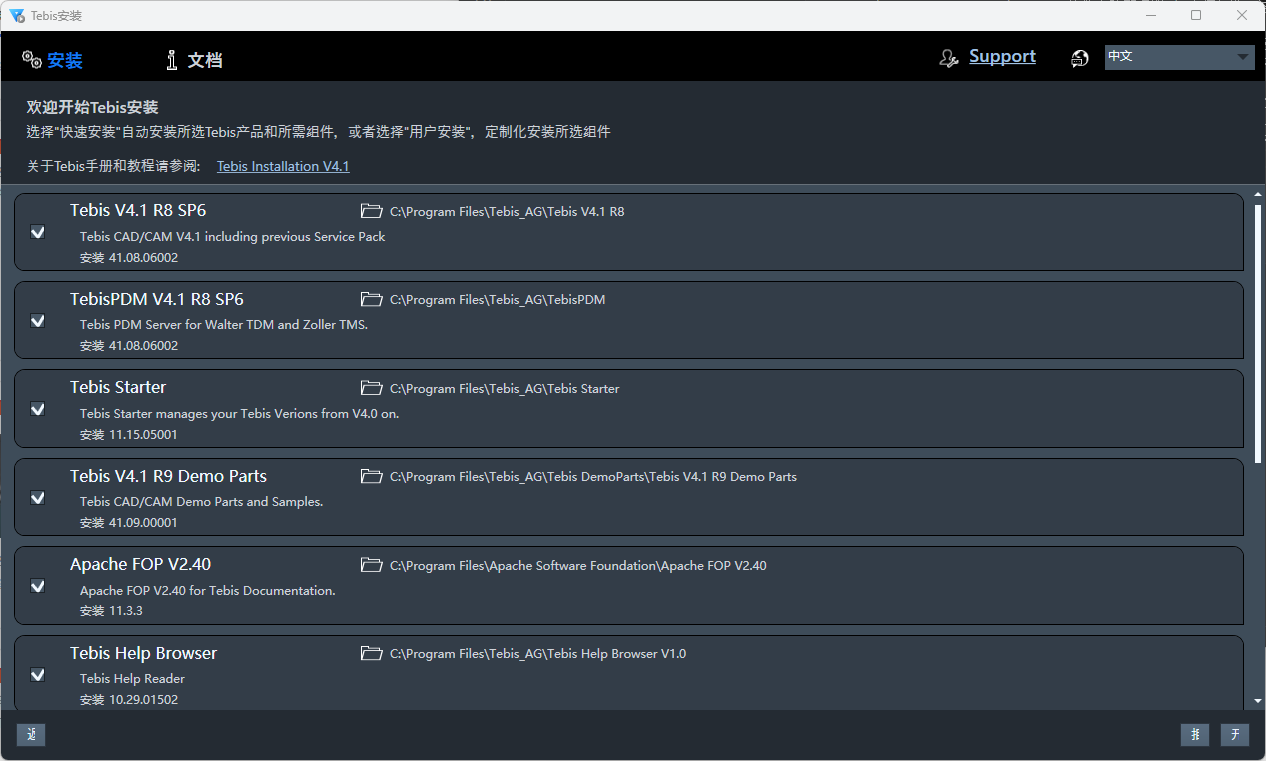The height and width of the screenshot is (761, 1266).
Task: Open the Support link
Action: pyautogui.click(x=1002, y=57)
